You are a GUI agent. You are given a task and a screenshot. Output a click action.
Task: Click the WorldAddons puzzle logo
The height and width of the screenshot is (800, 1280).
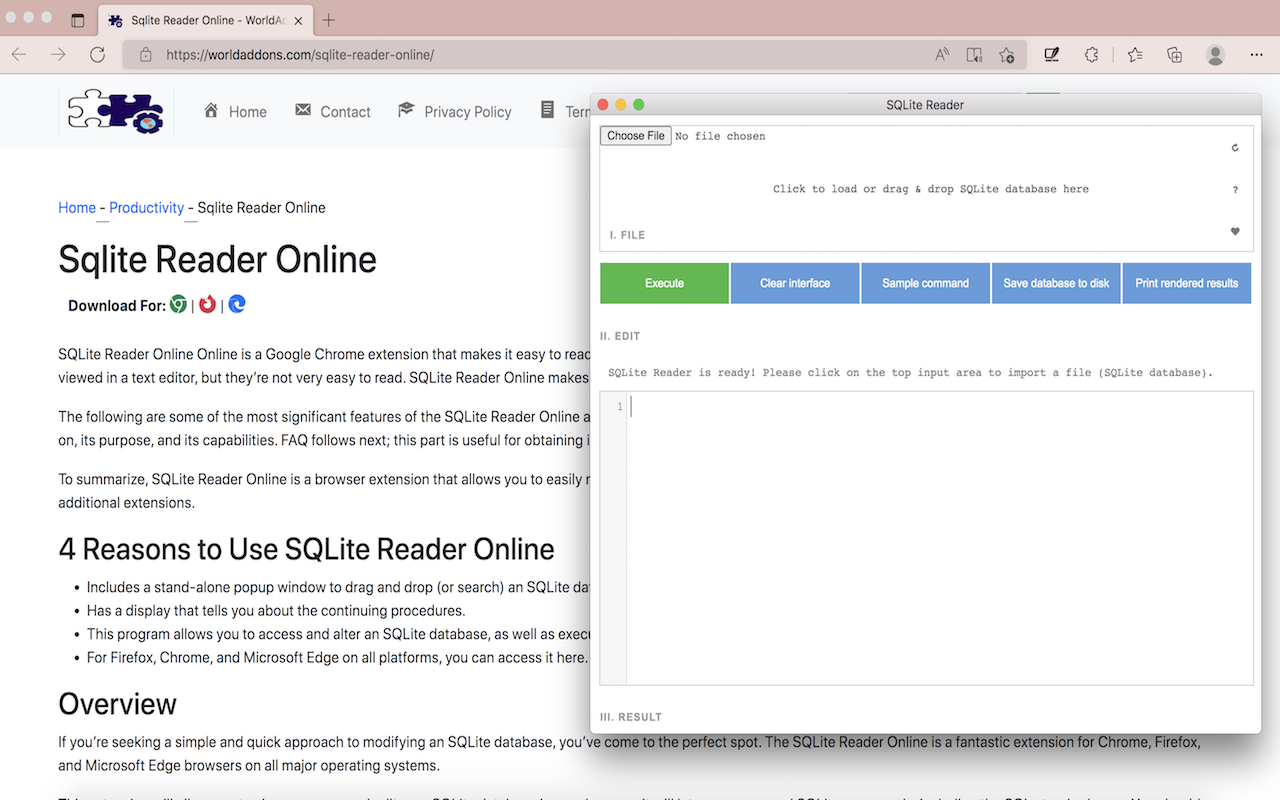tap(116, 112)
